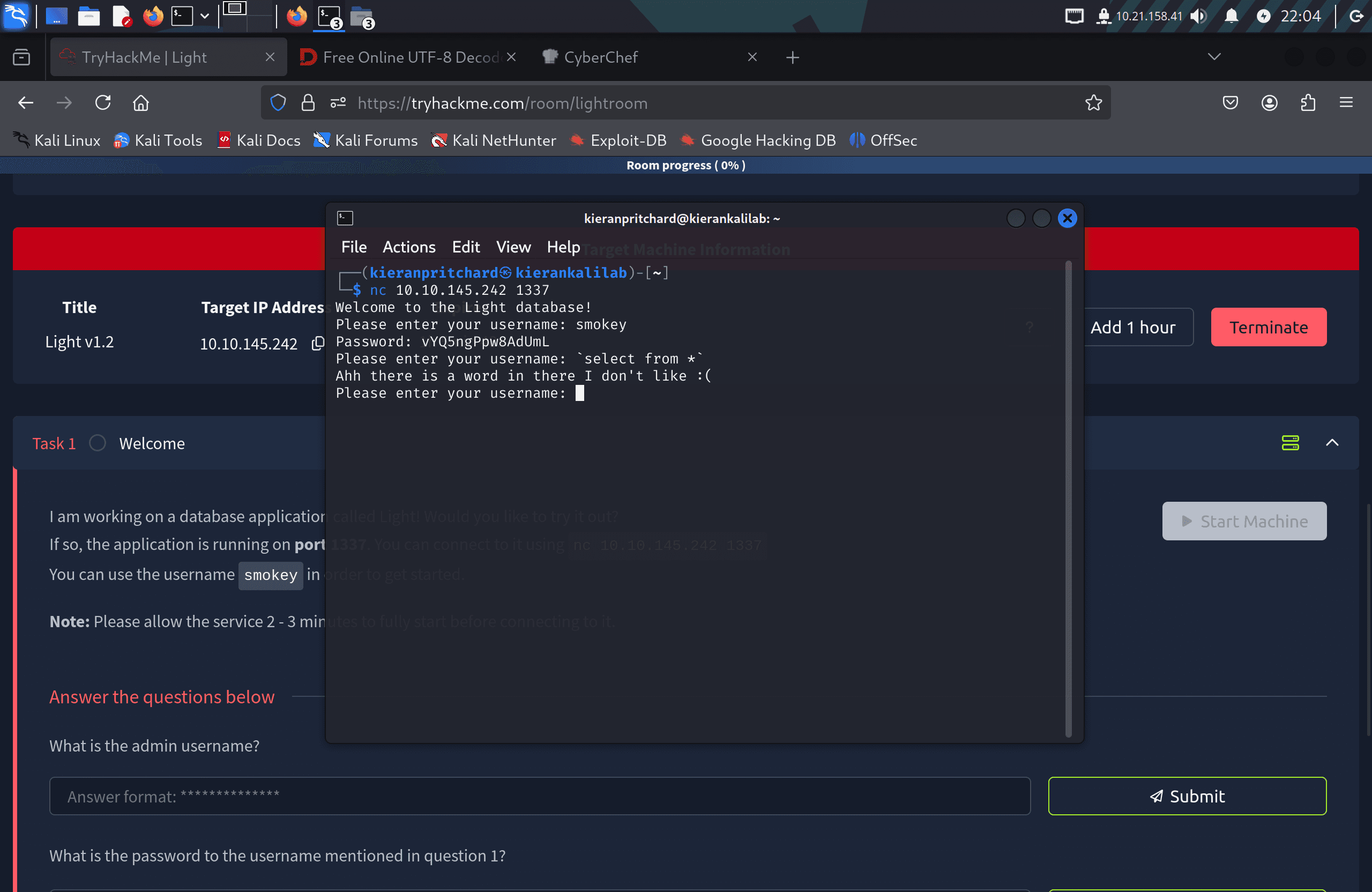
Task: Reload the current page
Action: click(x=102, y=103)
